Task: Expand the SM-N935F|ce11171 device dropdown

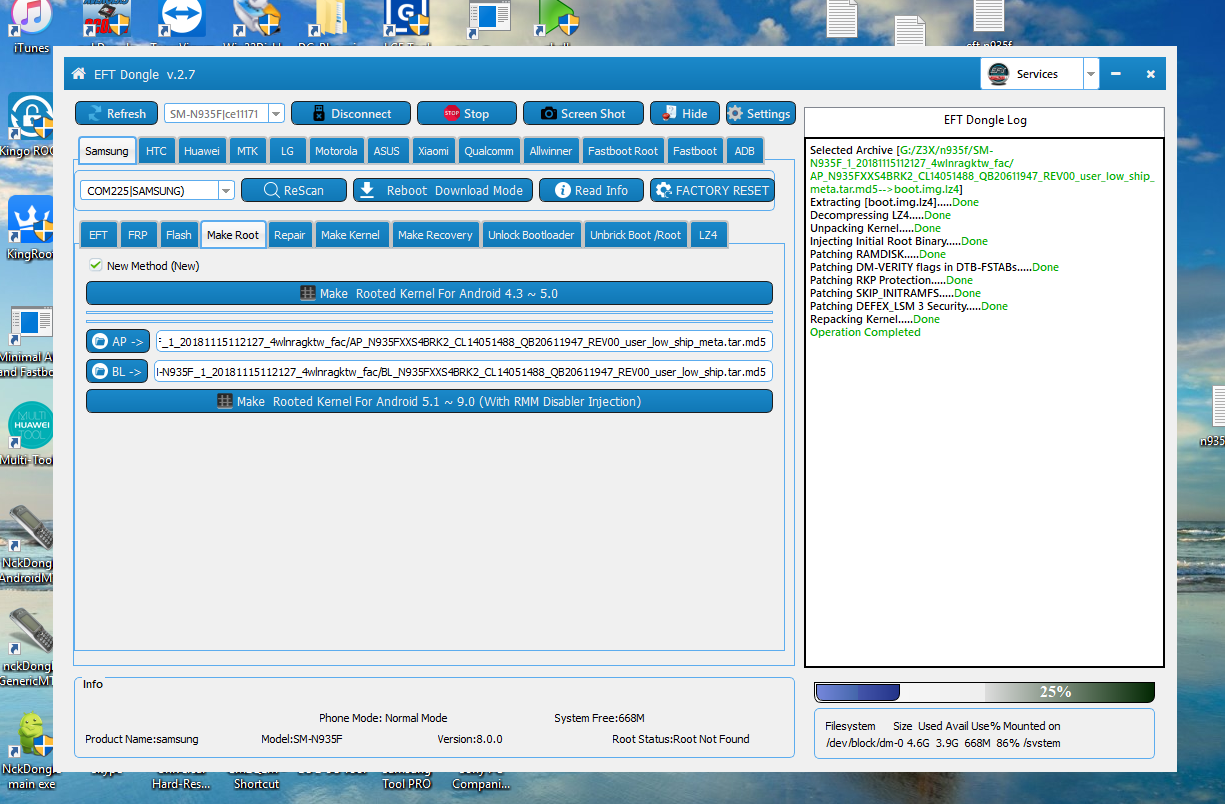Action: (276, 114)
